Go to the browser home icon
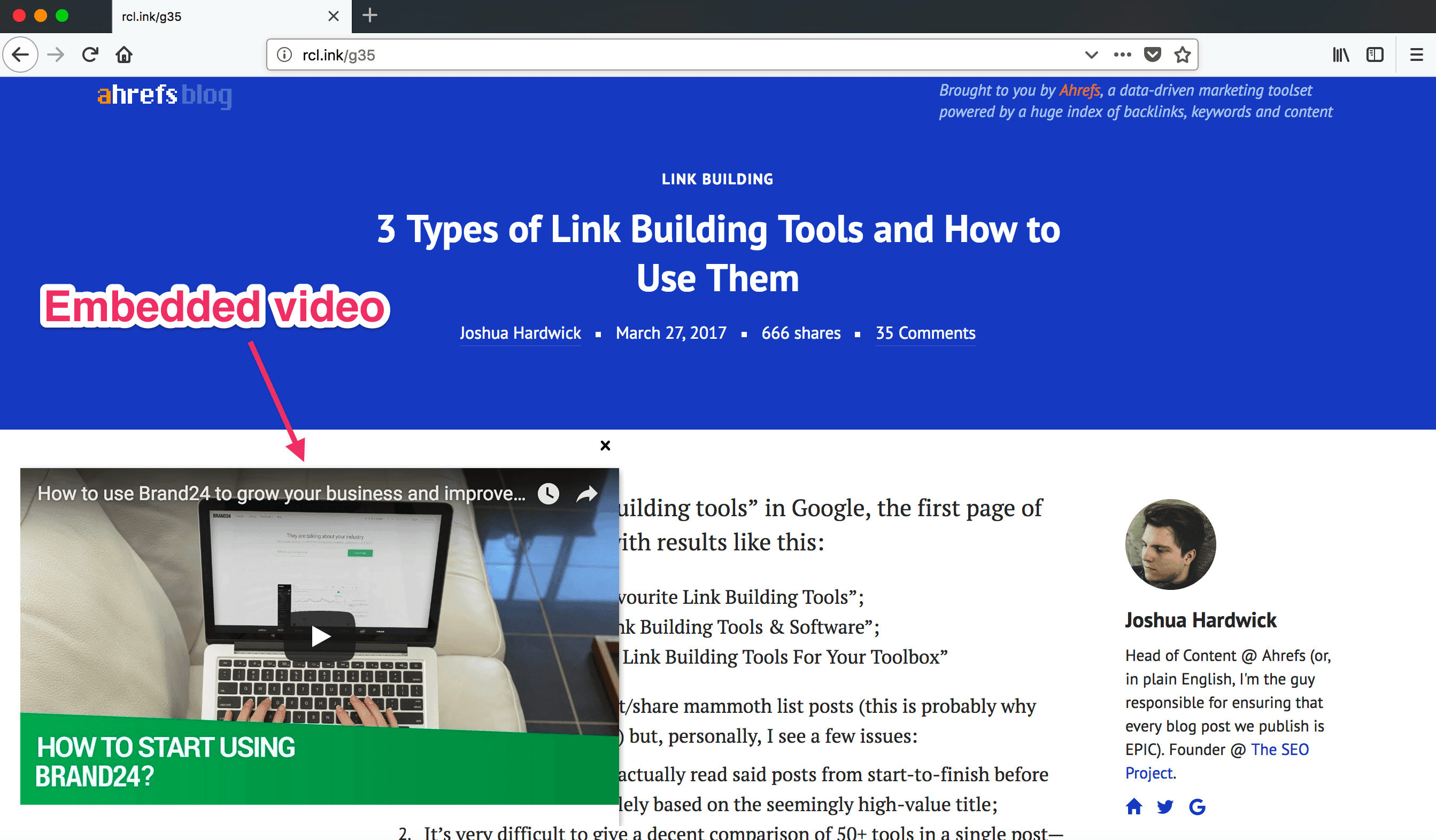 123,55
